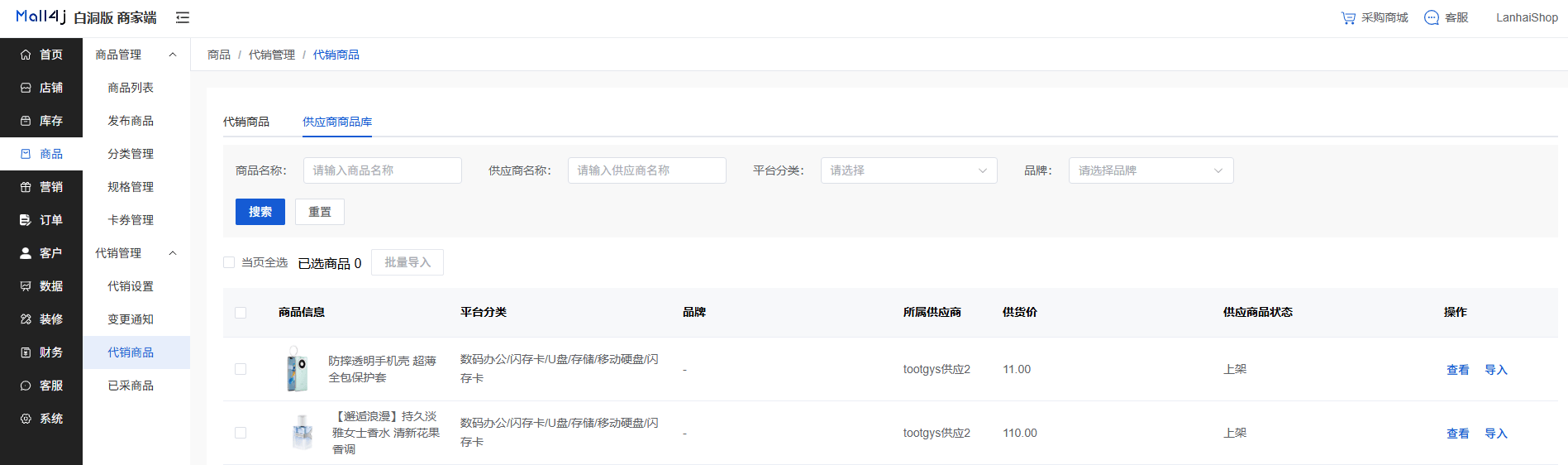Click the 供应商品状态 column header
This screenshot has height=465, width=1568.
point(1258,312)
